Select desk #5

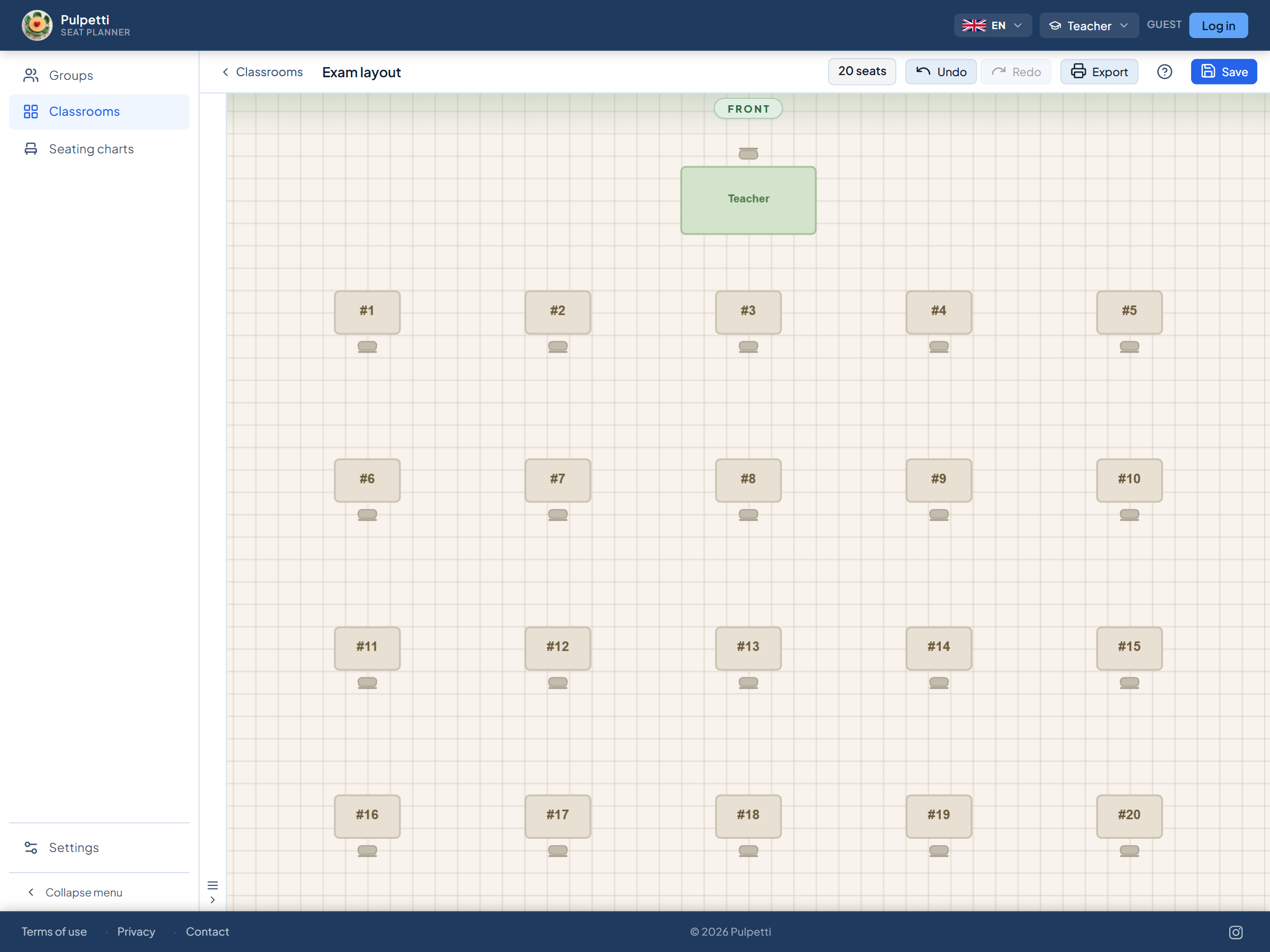click(x=1129, y=312)
